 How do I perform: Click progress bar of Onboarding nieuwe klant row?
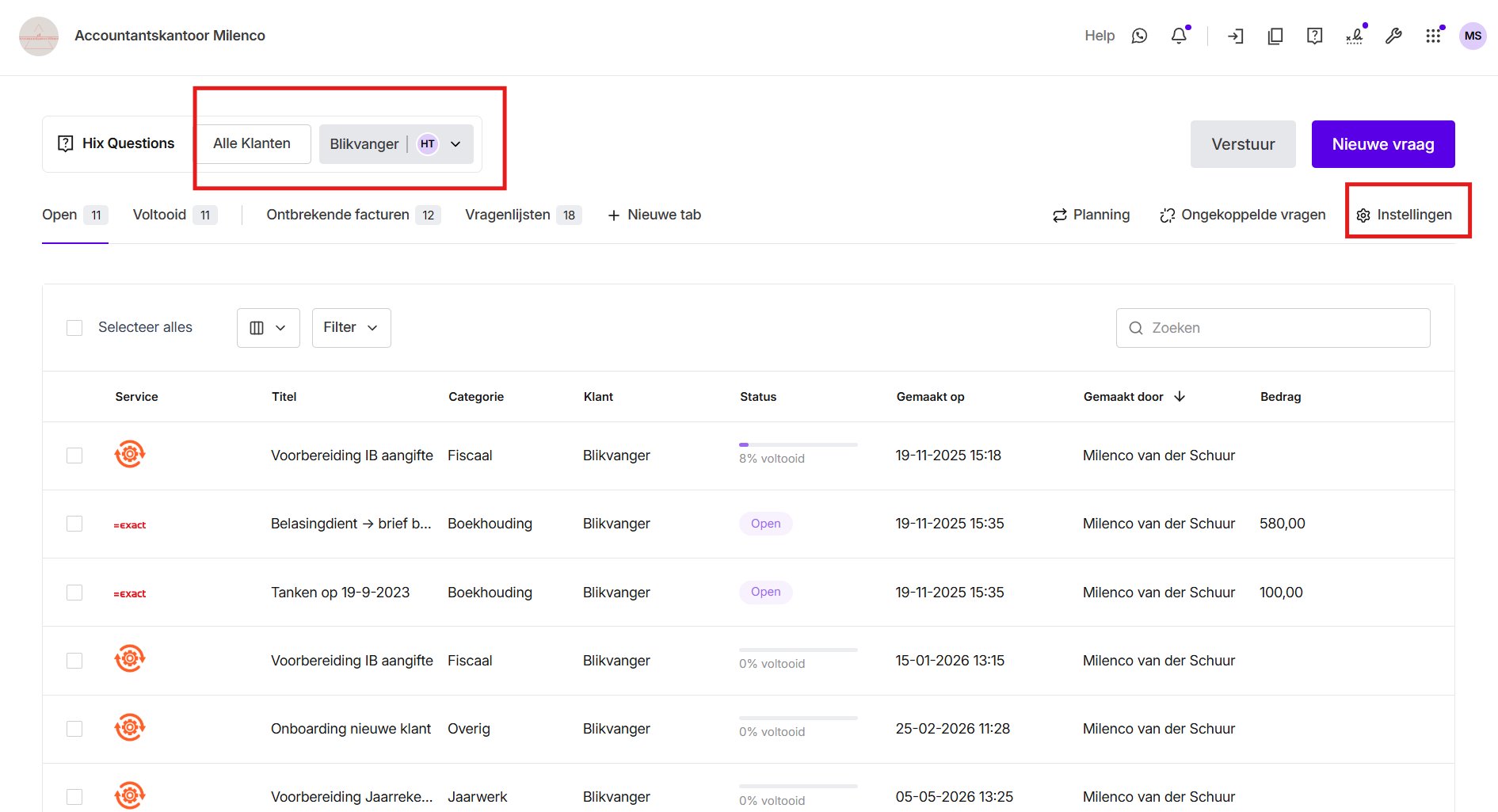tap(799, 719)
